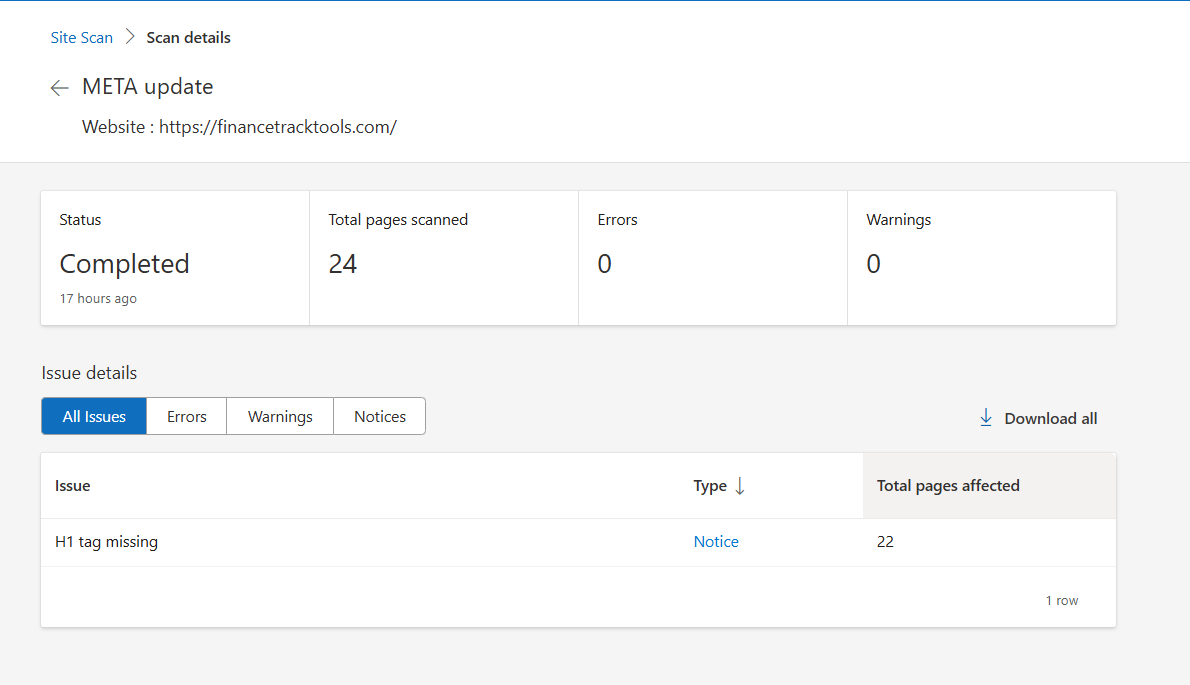The height and width of the screenshot is (685, 1190).
Task: Click the Completed status card
Action: (x=175, y=258)
